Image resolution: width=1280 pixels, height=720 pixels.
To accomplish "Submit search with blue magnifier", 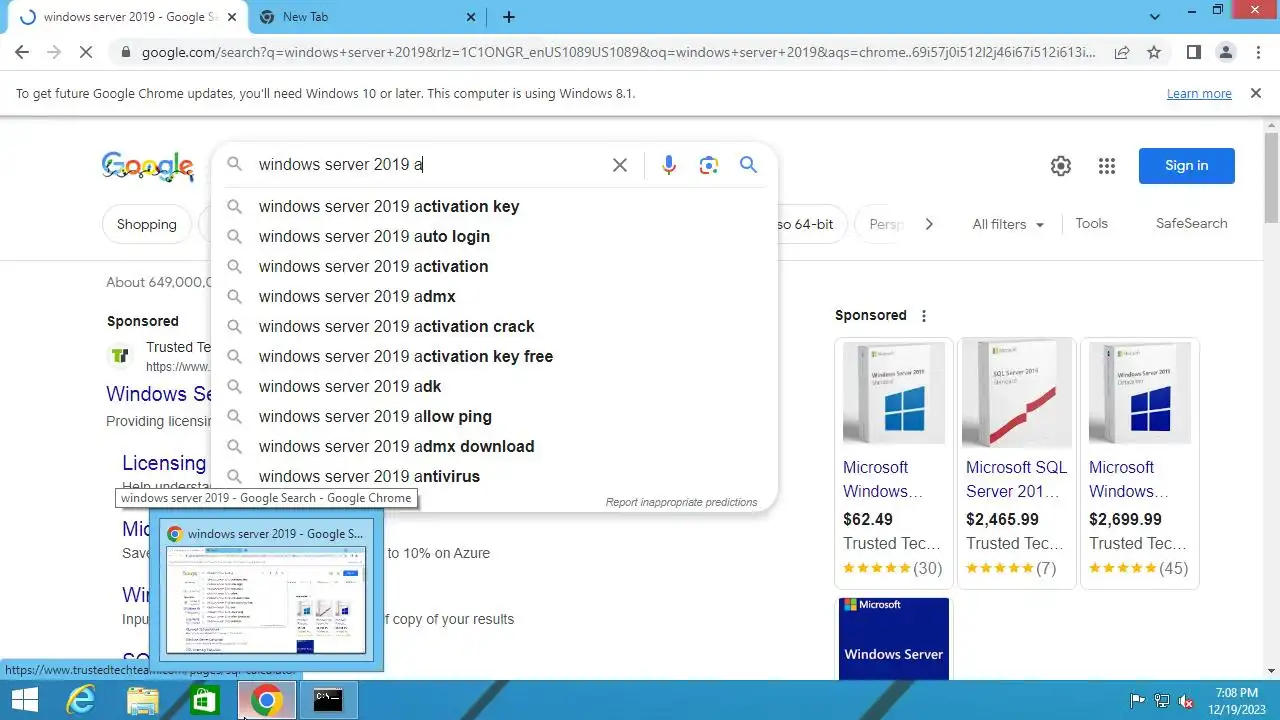I will point(748,165).
